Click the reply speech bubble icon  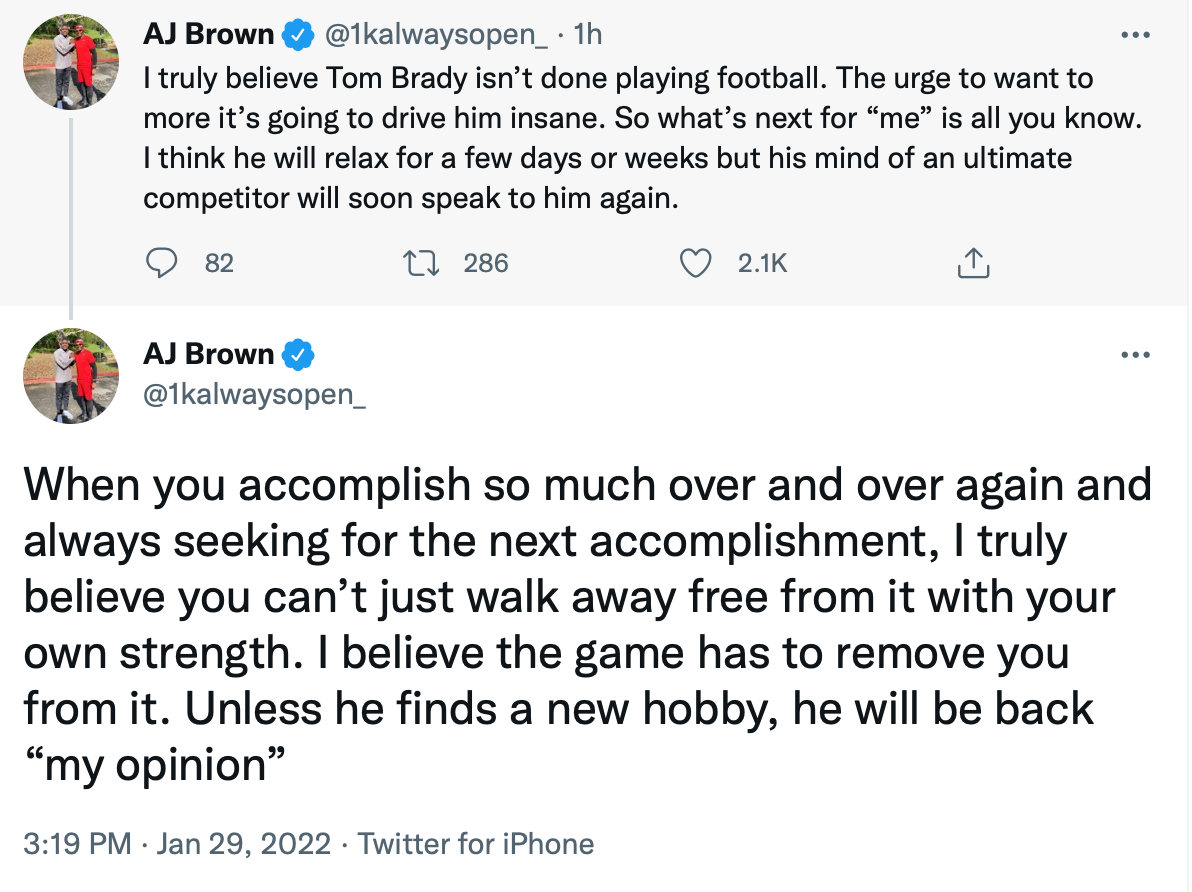[x=162, y=263]
